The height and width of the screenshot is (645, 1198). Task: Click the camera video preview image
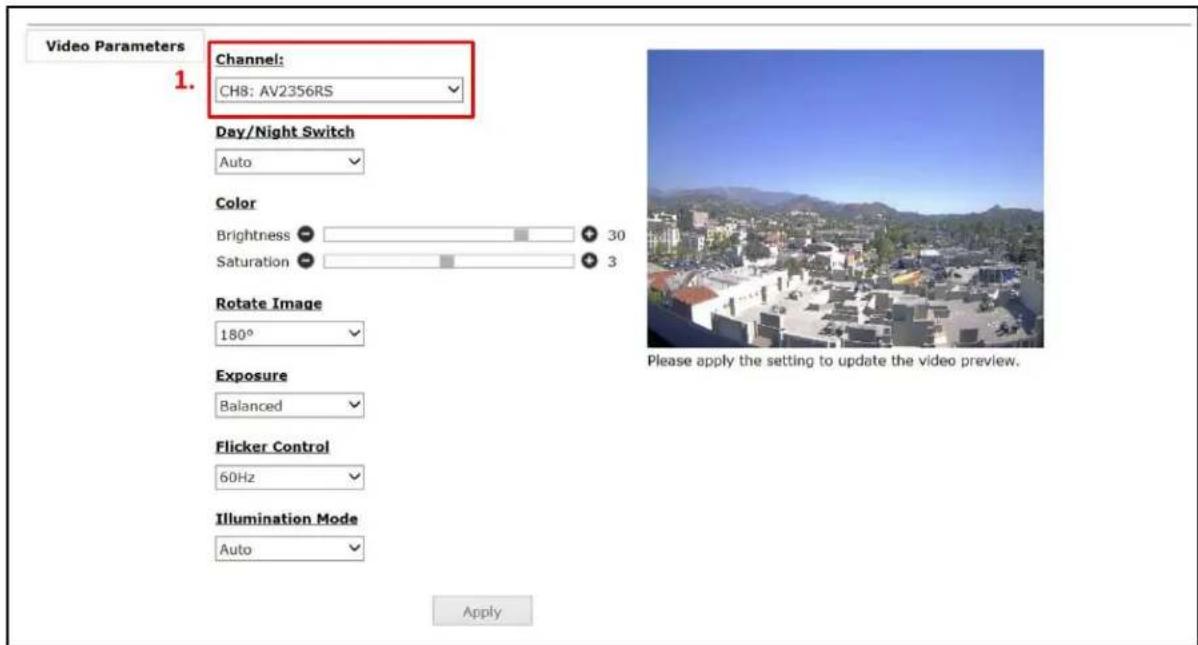845,199
